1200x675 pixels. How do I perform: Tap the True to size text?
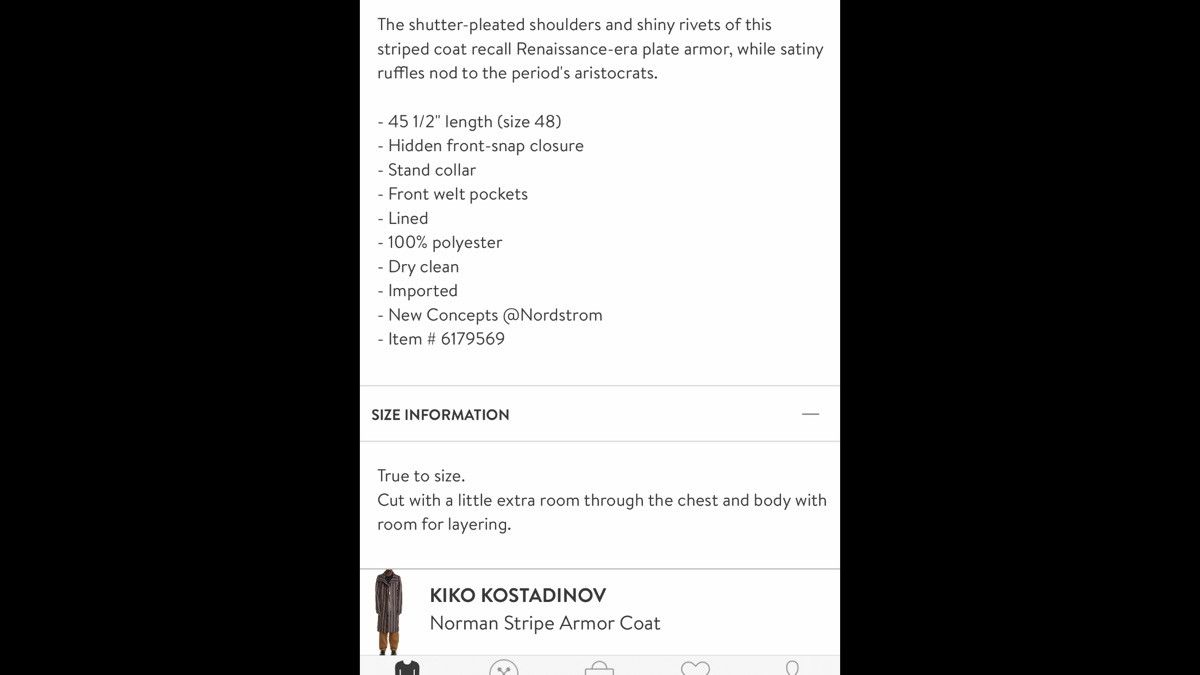click(x=421, y=476)
